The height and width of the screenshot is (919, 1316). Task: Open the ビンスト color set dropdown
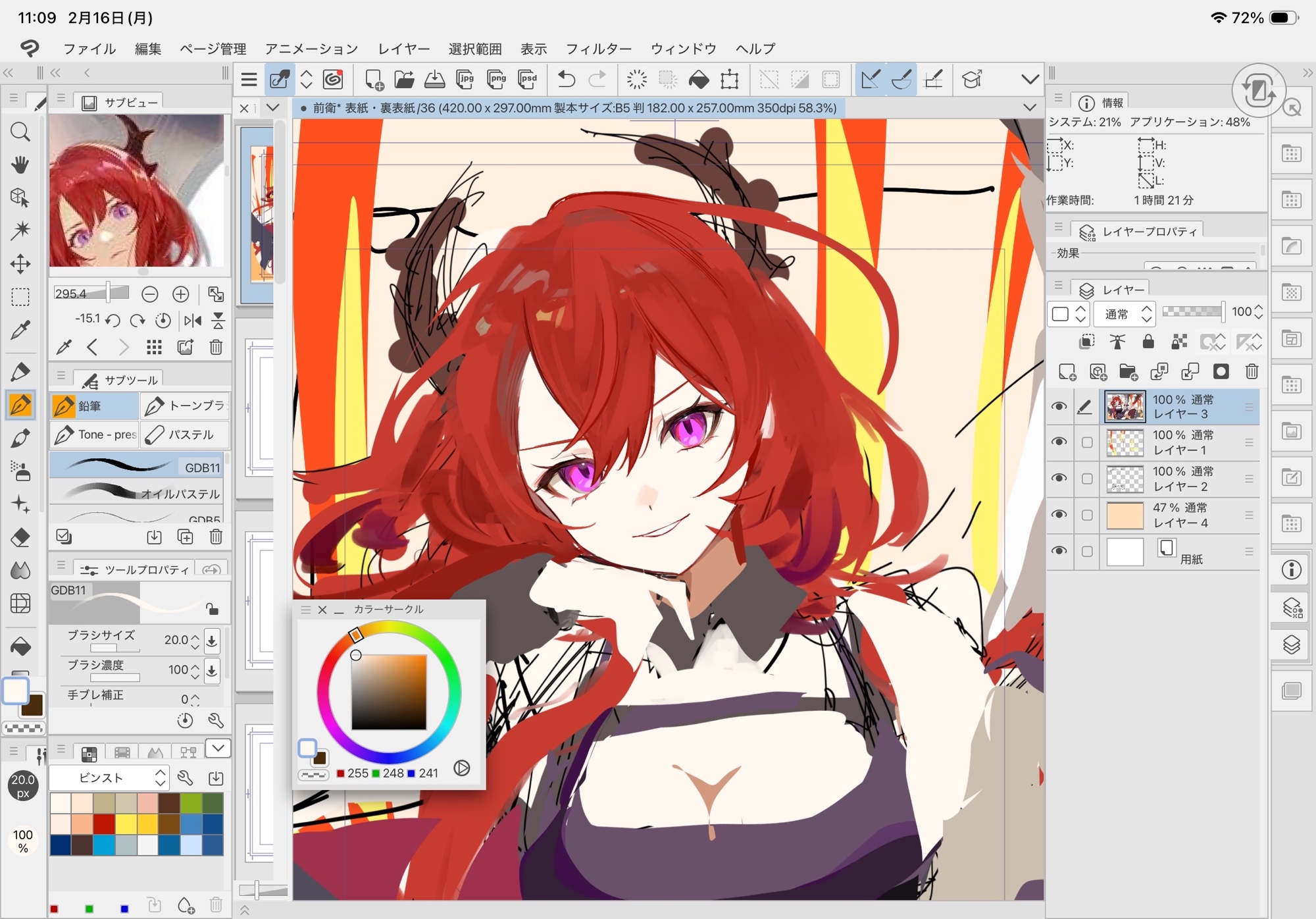pyautogui.click(x=109, y=778)
